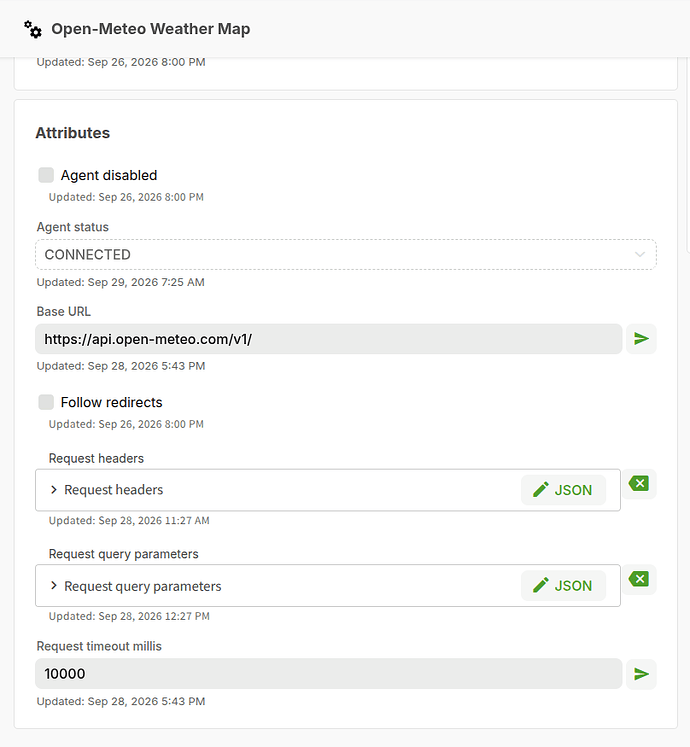Click the Request timeout millis input field
This screenshot has height=747, width=690.
(328, 674)
